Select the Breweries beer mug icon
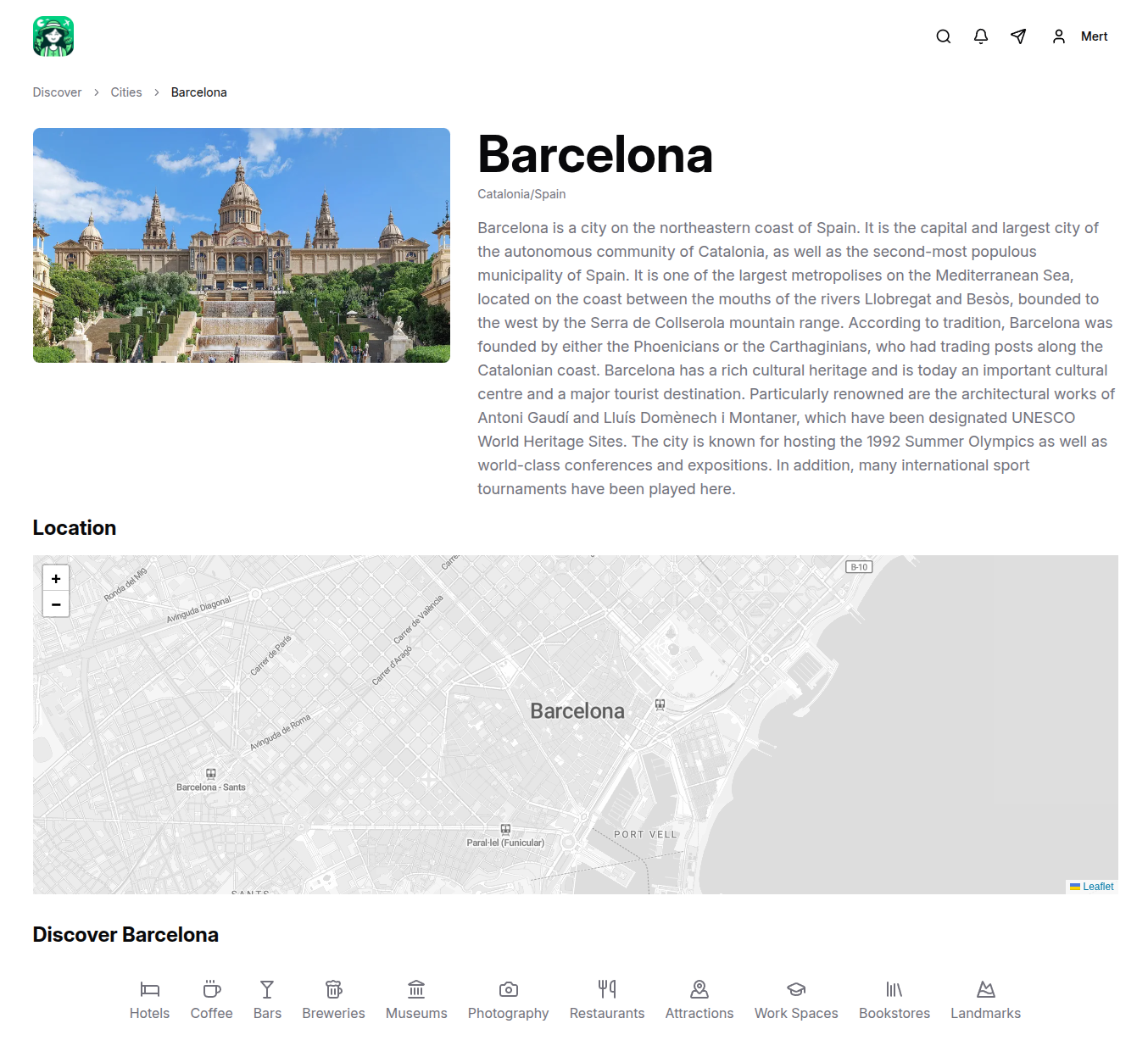 334,989
